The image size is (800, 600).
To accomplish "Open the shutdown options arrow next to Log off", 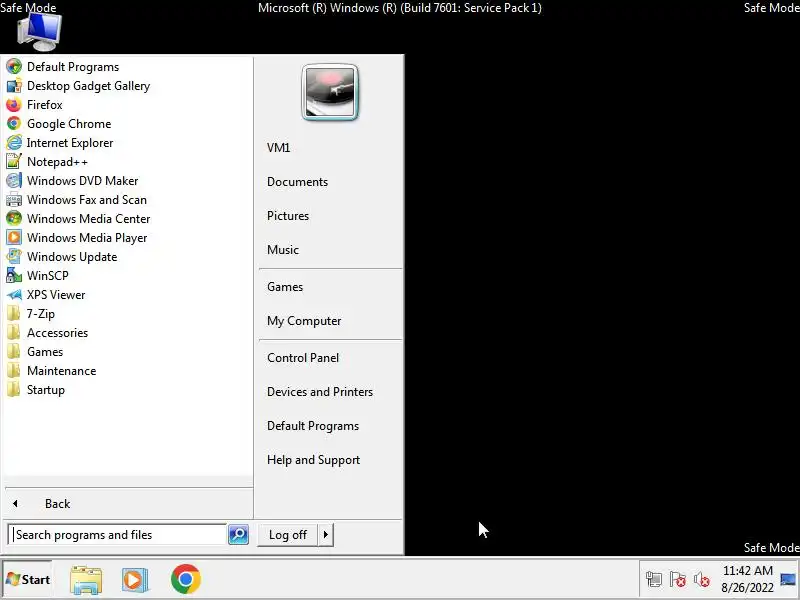I will tap(326, 535).
